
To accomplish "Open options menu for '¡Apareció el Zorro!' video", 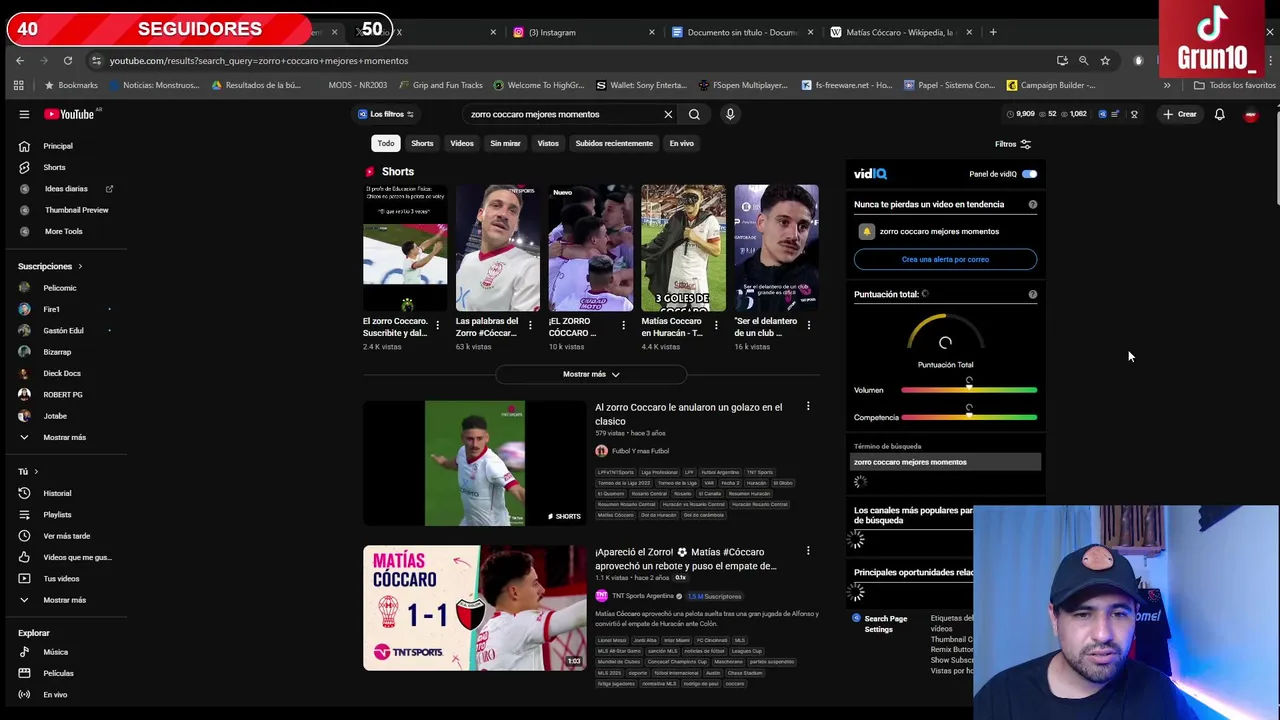I will click(808, 551).
